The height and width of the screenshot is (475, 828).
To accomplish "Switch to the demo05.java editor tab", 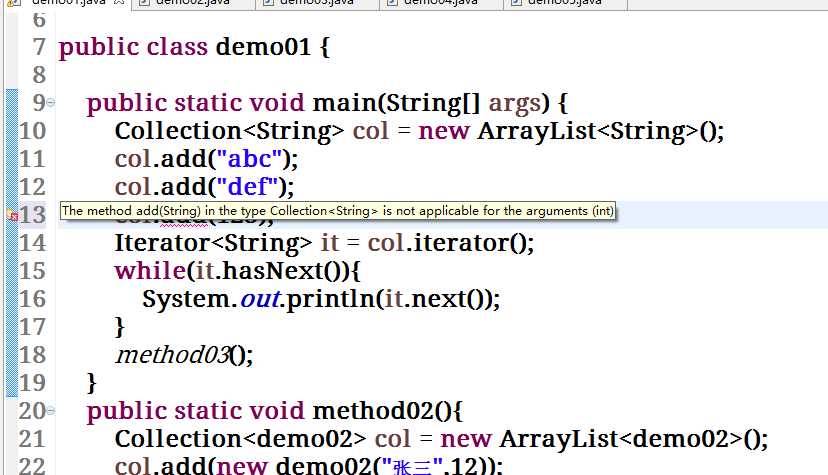I will coord(565,3).
